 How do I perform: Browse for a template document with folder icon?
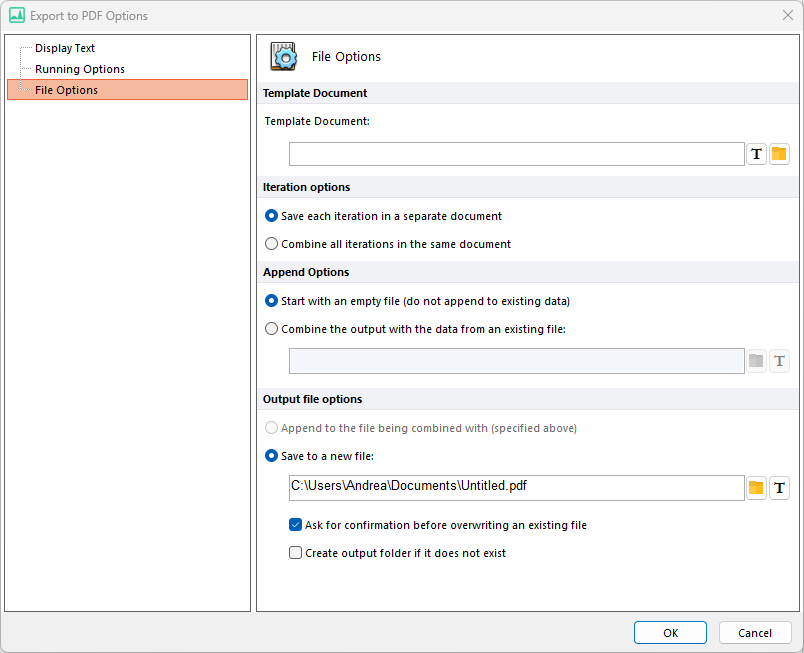click(779, 154)
